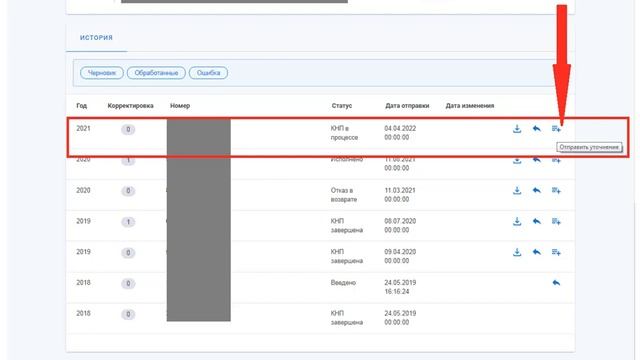Select the Введено status cell
This screenshot has width=640, height=360.
click(x=343, y=283)
